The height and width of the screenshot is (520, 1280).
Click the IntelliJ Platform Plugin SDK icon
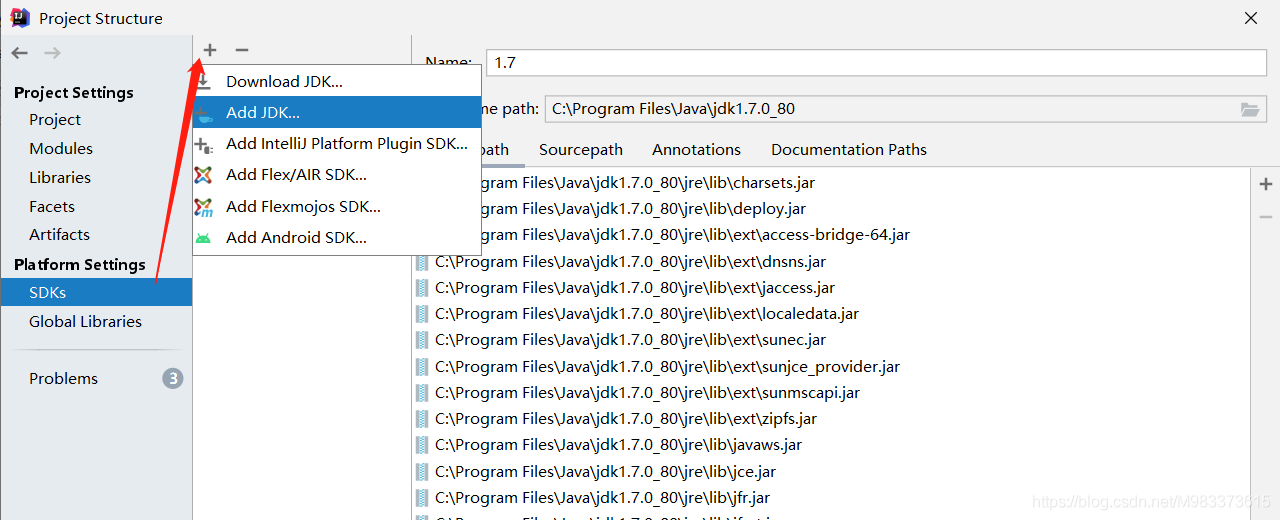[x=203, y=144]
